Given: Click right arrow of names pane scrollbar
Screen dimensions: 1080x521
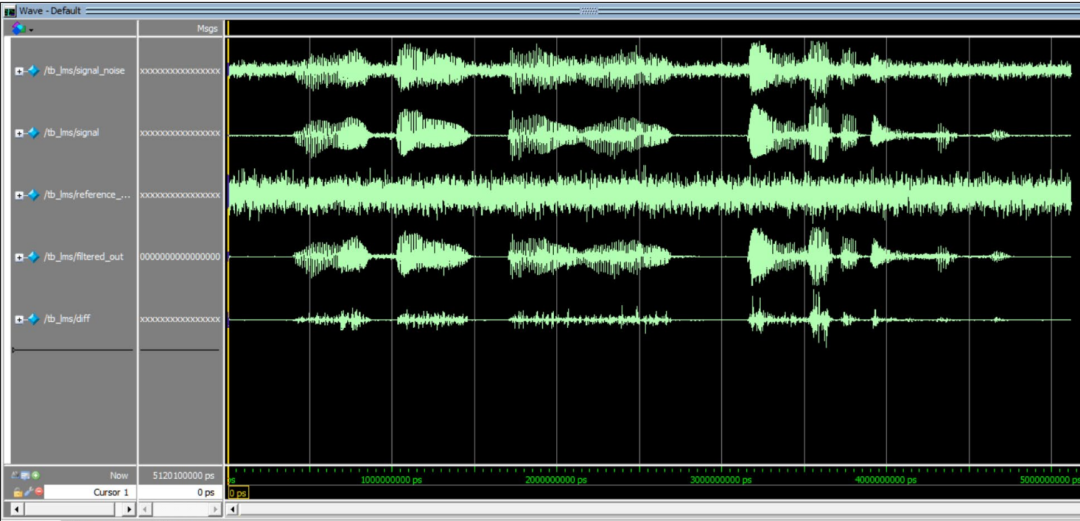Looking at the screenshot, I should 129,510.
